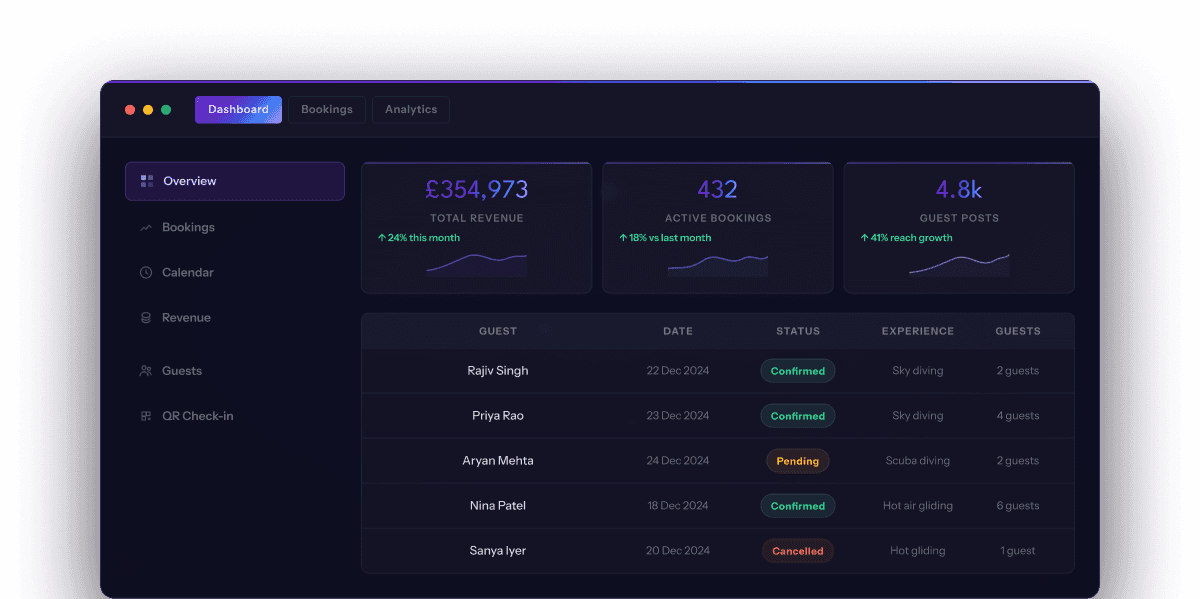Select guest name Rajiv Singh

498,371
